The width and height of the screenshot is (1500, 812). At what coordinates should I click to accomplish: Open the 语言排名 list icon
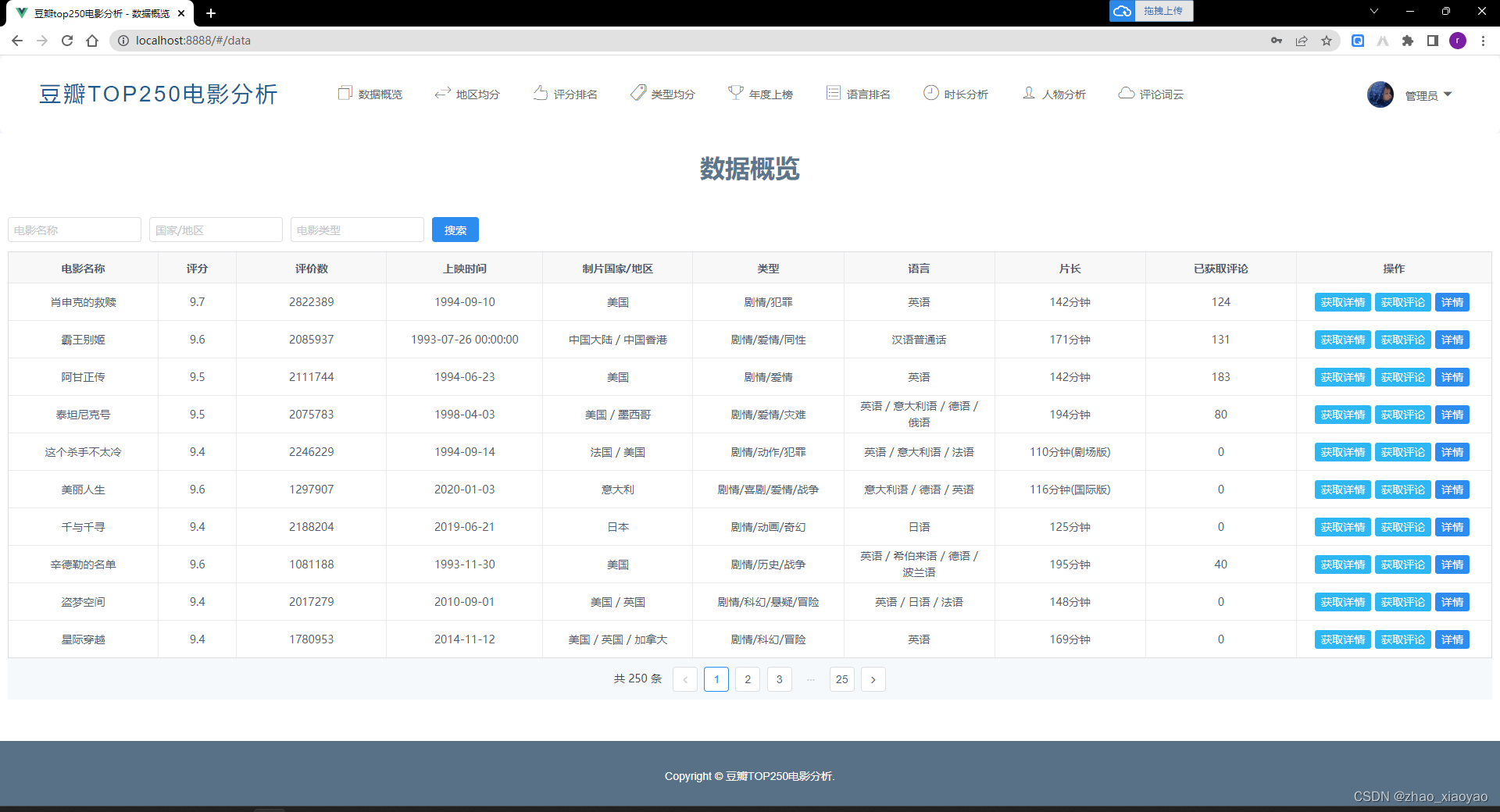coord(832,92)
